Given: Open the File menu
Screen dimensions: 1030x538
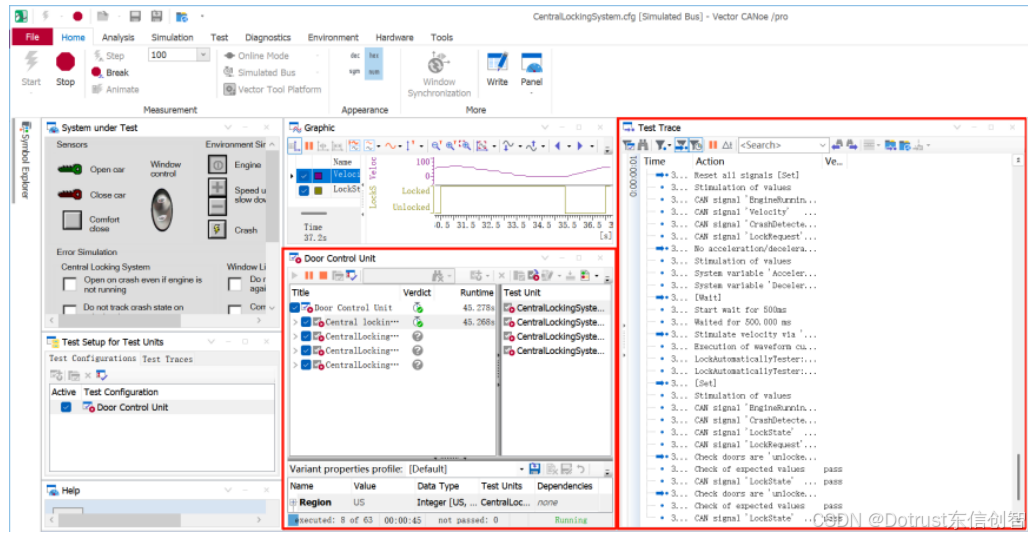Looking at the screenshot, I should pyautogui.click(x=32, y=37).
